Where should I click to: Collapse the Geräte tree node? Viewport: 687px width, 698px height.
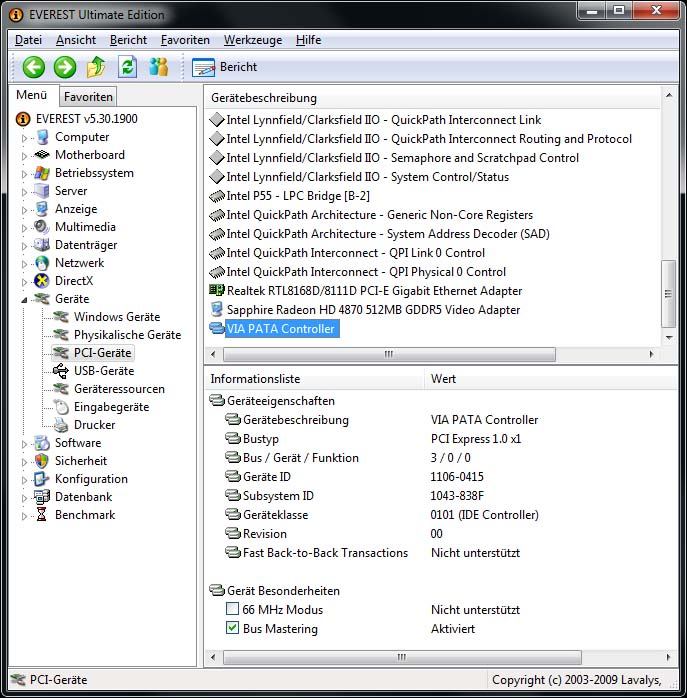tap(24, 300)
